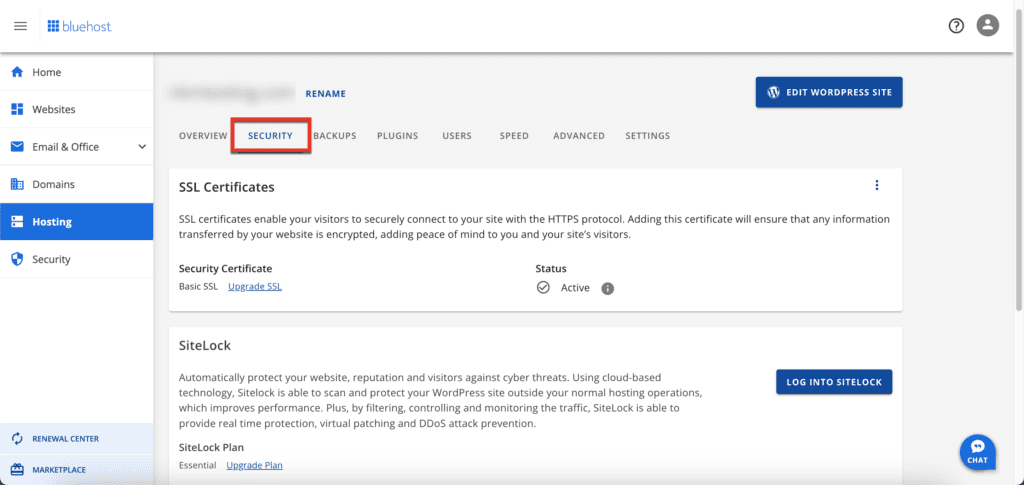Click the Log Into SiteLock button

(834, 382)
